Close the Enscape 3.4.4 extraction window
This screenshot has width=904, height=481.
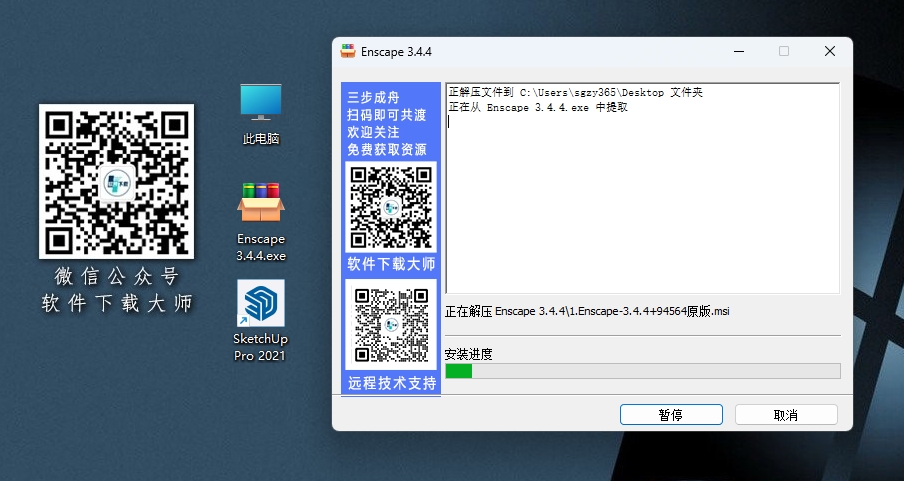[830, 51]
